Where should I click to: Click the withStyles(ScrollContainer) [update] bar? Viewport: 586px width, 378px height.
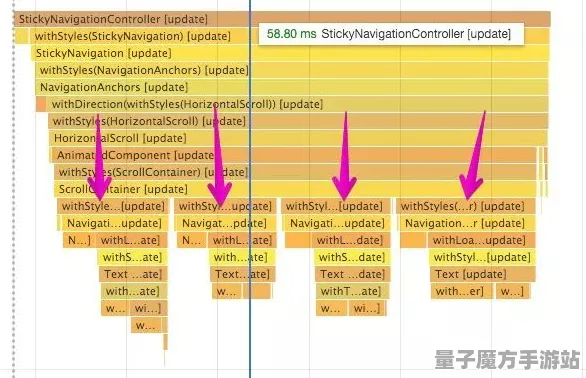coord(295,172)
